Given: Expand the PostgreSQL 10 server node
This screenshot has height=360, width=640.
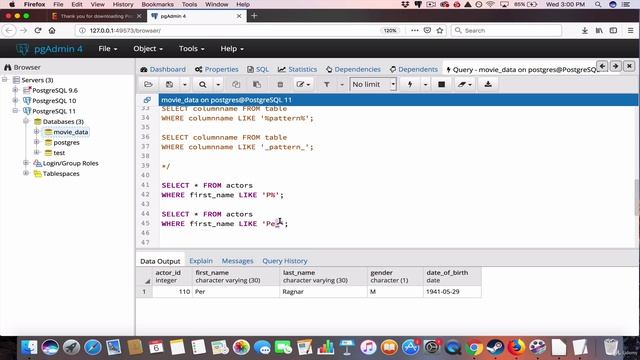Looking at the screenshot, I should 16,100.
